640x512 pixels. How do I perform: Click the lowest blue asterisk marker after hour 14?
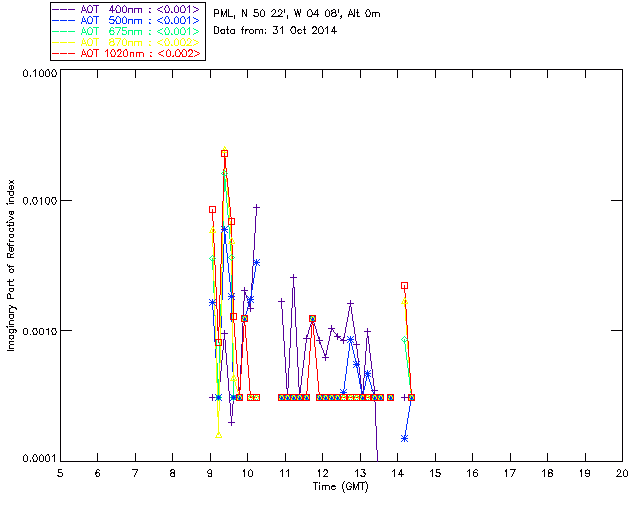[404, 439]
